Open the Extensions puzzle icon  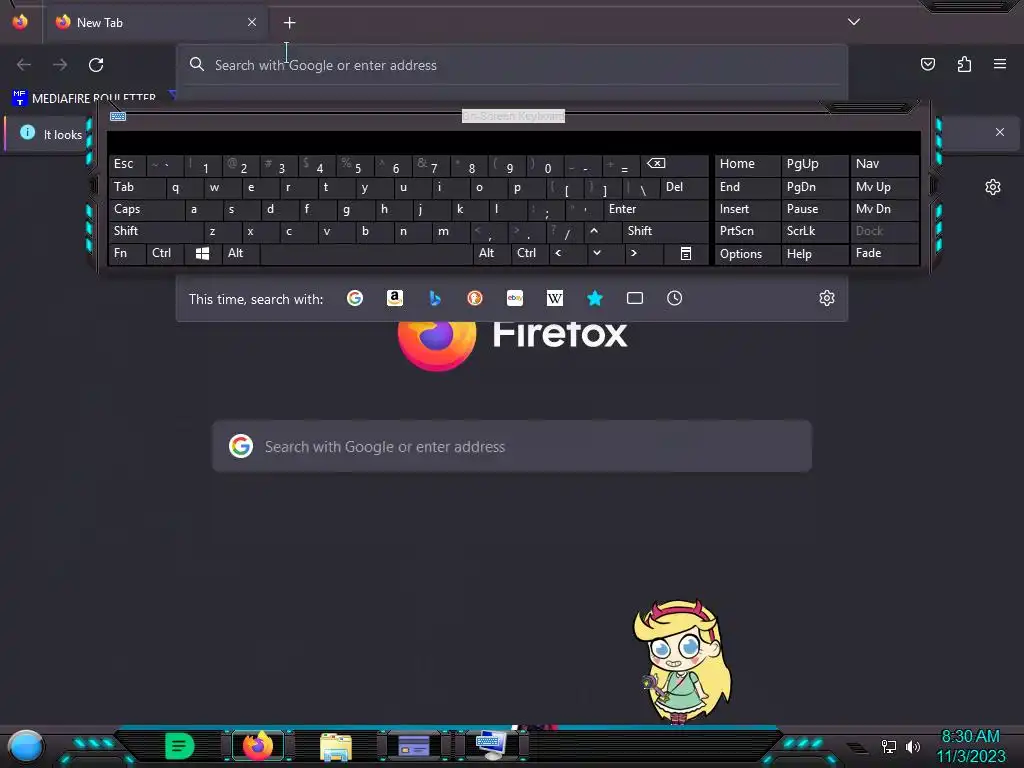pos(964,64)
